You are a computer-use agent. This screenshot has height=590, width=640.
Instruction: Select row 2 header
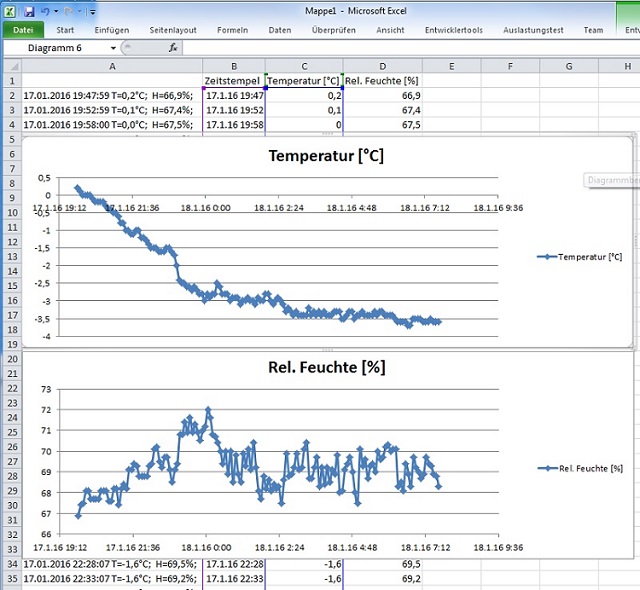tap(10, 95)
